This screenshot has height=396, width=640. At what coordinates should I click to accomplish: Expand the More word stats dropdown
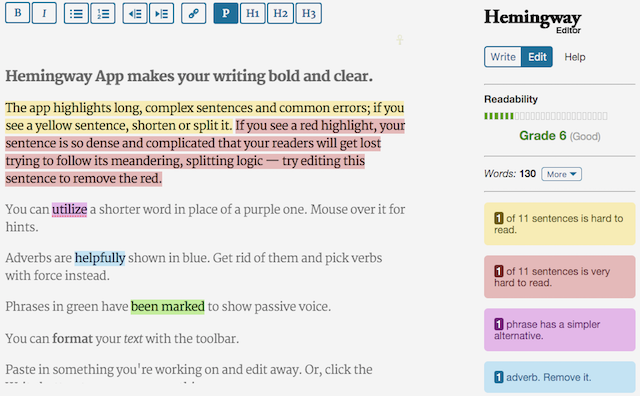click(x=561, y=174)
